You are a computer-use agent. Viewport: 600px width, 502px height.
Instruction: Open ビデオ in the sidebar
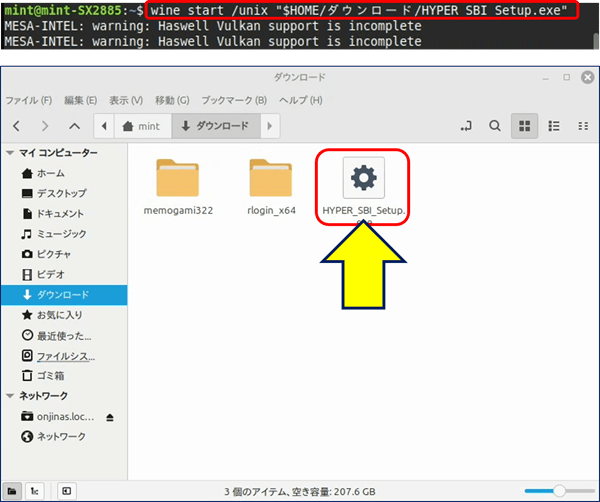tap(64, 275)
